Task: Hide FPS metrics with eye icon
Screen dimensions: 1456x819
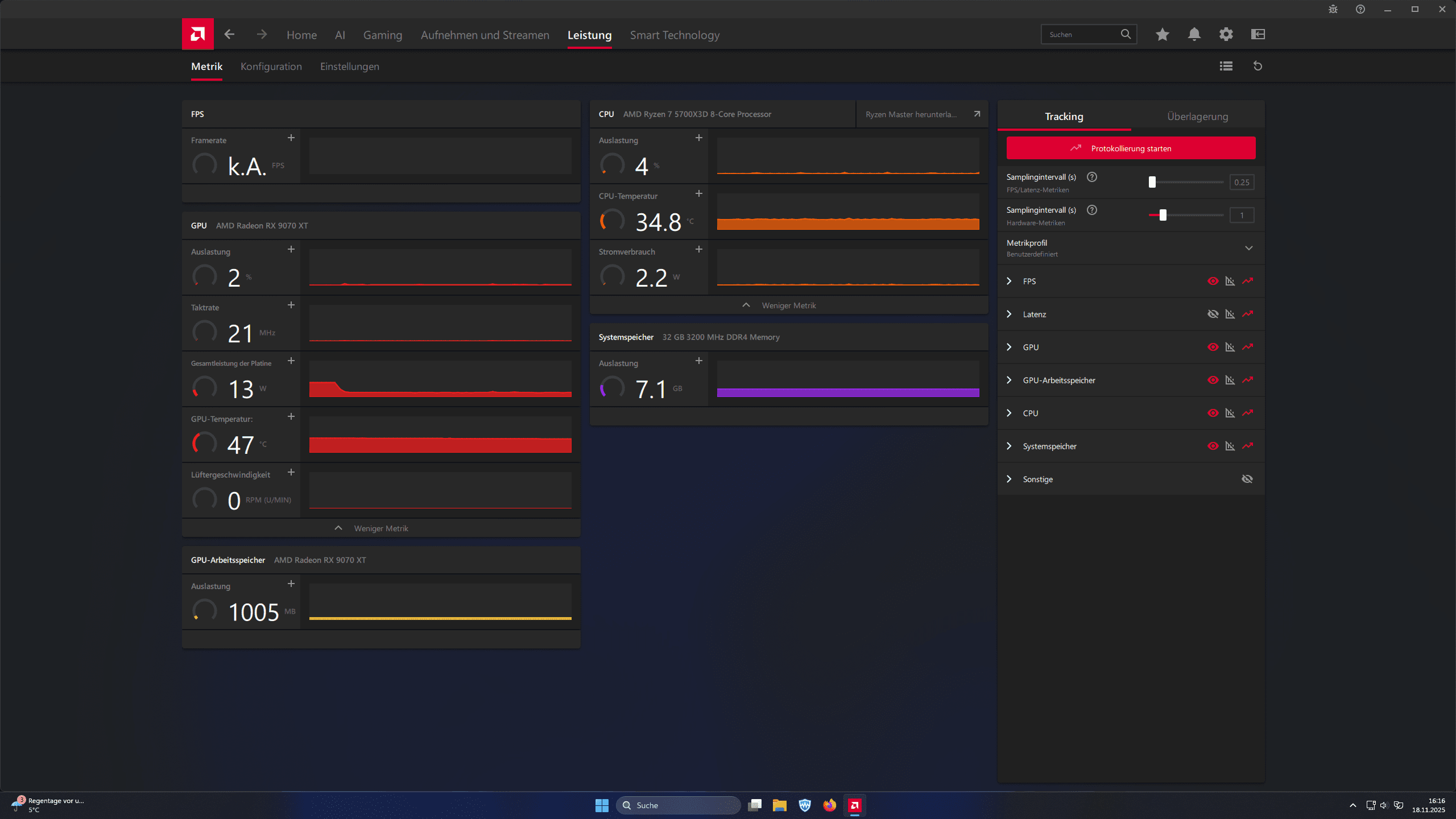Action: [x=1213, y=281]
